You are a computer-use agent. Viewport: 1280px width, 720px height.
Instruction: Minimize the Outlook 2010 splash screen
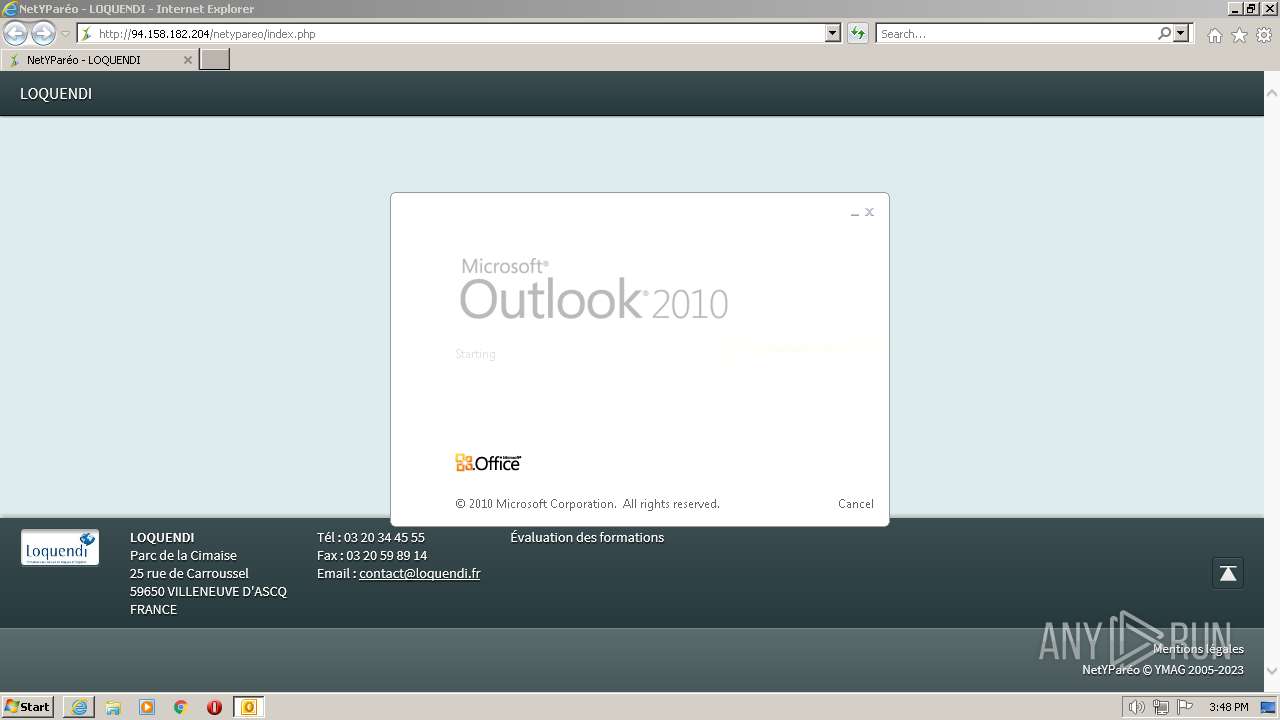point(855,213)
